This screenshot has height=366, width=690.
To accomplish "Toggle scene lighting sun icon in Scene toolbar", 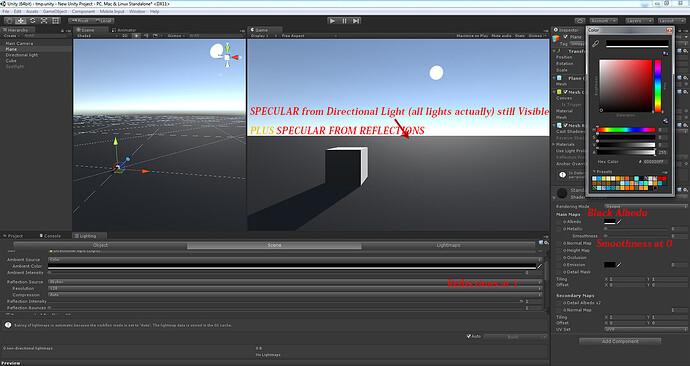I will [136, 36].
